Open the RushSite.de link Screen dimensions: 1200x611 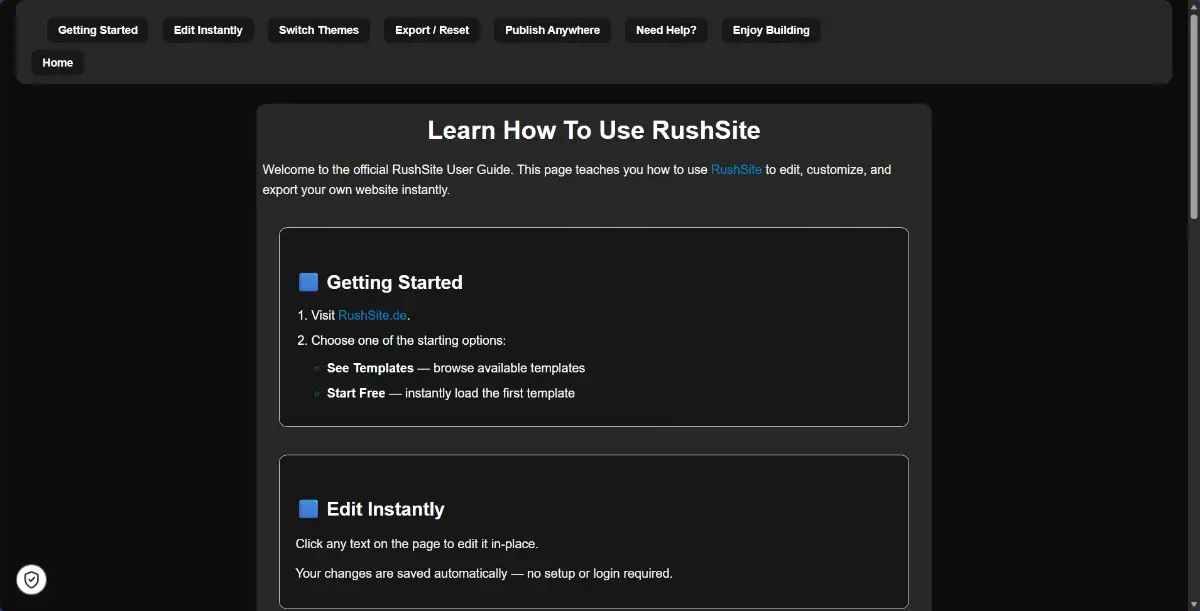(x=373, y=315)
